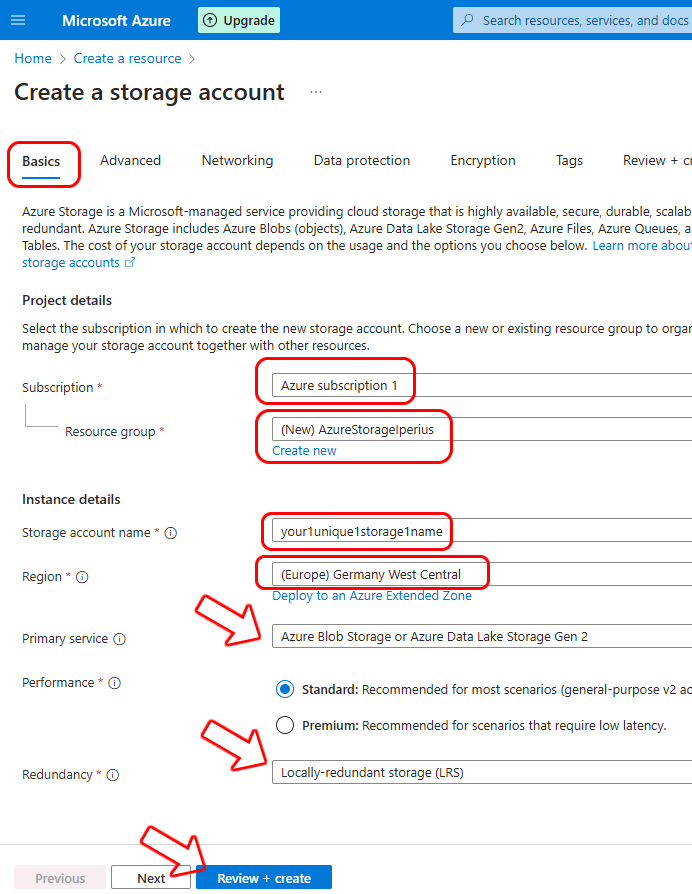This screenshot has height=894, width=692.
Task: Click the magnifier search icon
Action: [467, 21]
